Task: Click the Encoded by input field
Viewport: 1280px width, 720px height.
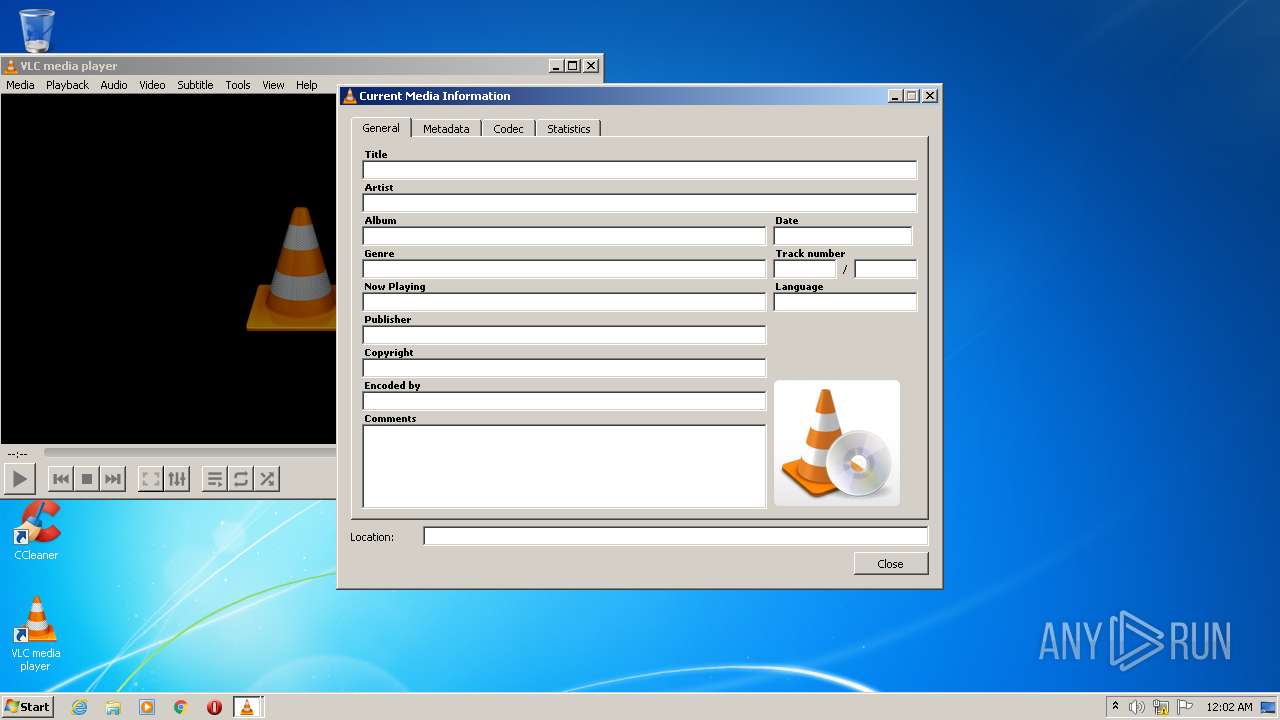Action: (x=564, y=401)
